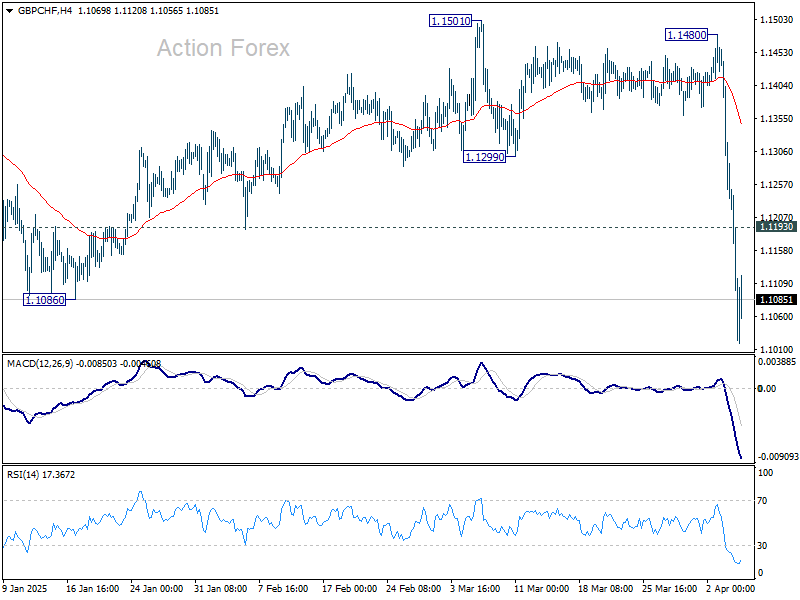
Task: Click the RSI scale value 30
Action: 762,545
